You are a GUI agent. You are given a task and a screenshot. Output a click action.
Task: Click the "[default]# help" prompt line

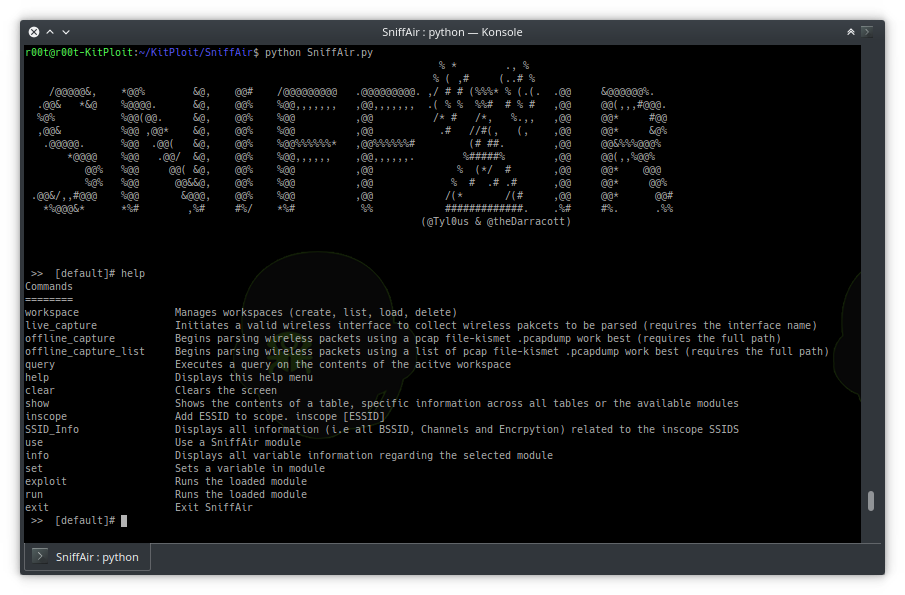[88, 274]
